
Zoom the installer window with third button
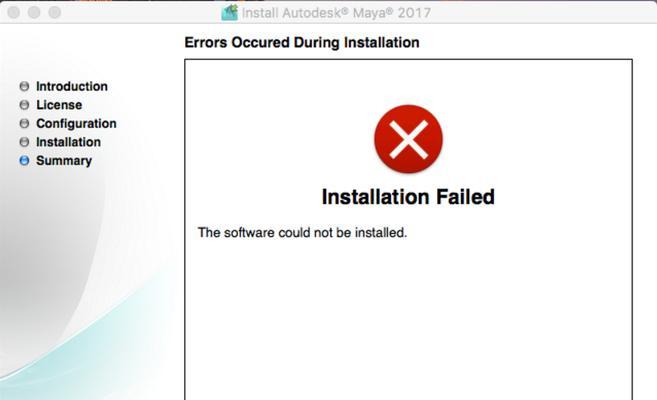[54, 13]
